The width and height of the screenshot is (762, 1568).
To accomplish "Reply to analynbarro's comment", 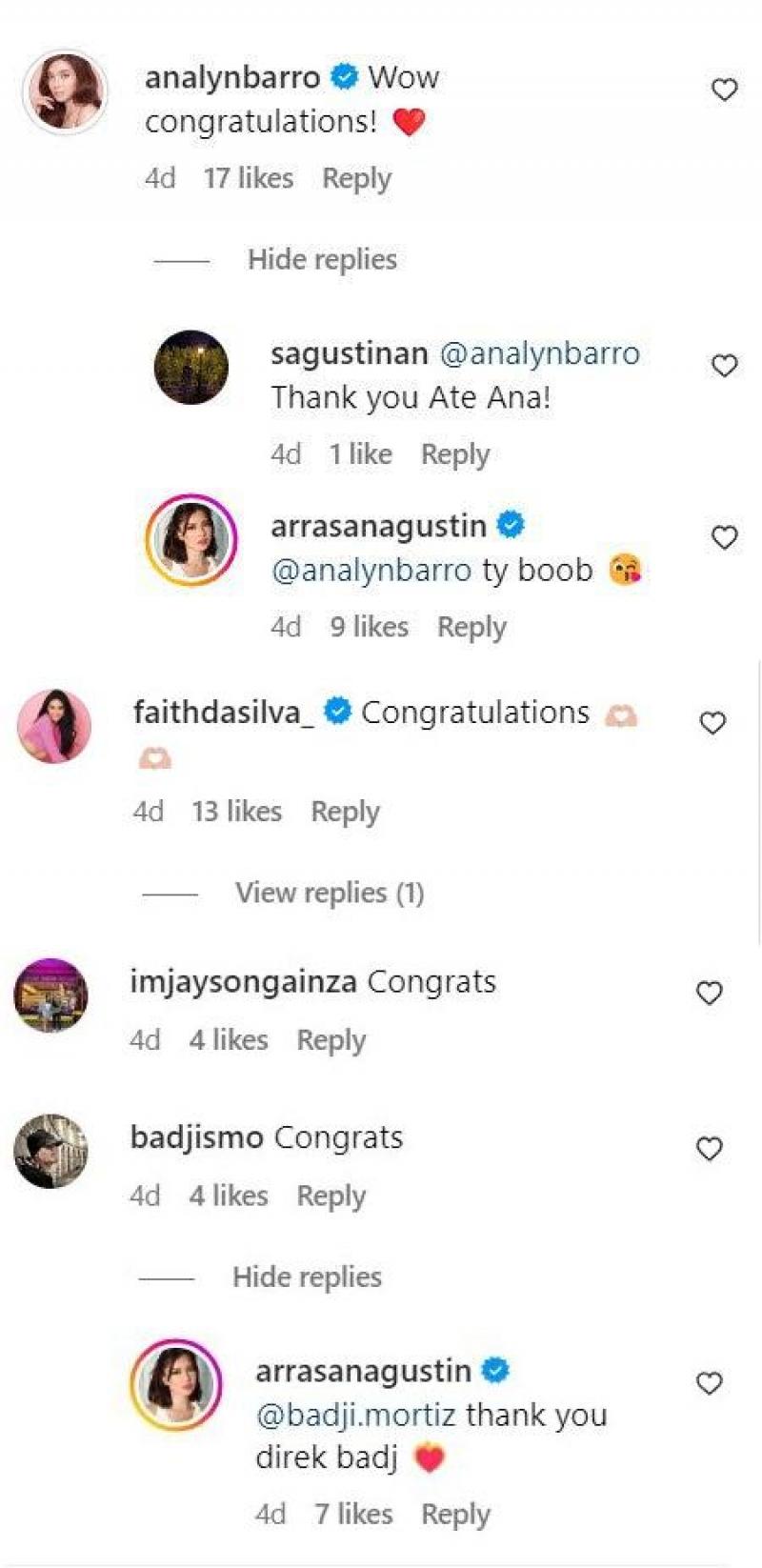I will pyautogui.click(x=356, y=179).
